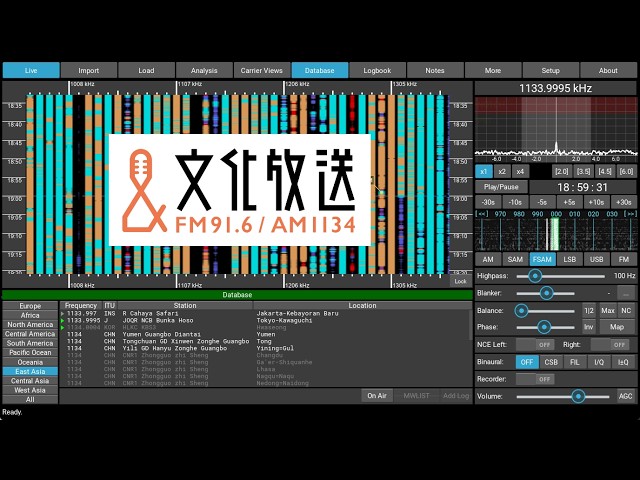Screen dimensions: 640x480
Task: Open the Logbook tab
Action: pos(377,70)
